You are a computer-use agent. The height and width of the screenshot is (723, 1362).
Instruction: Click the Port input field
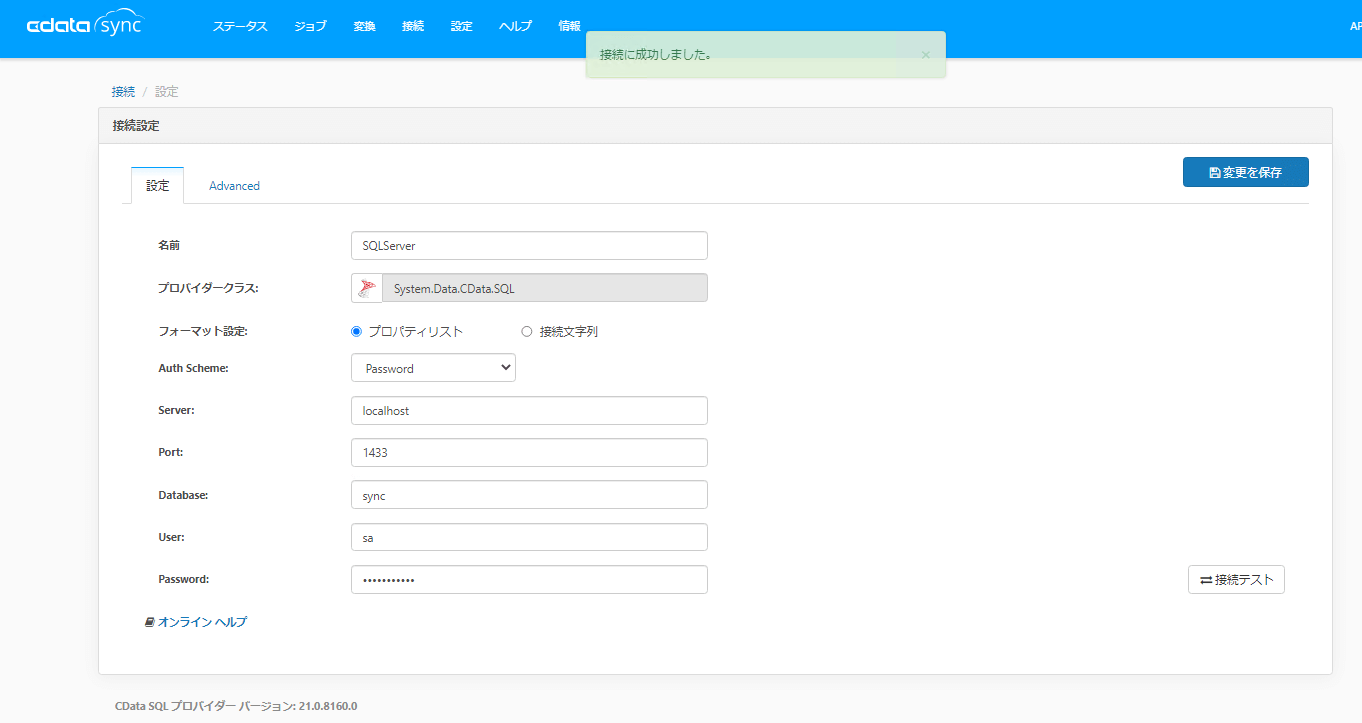pyautogui.click(x=529, y=453)
